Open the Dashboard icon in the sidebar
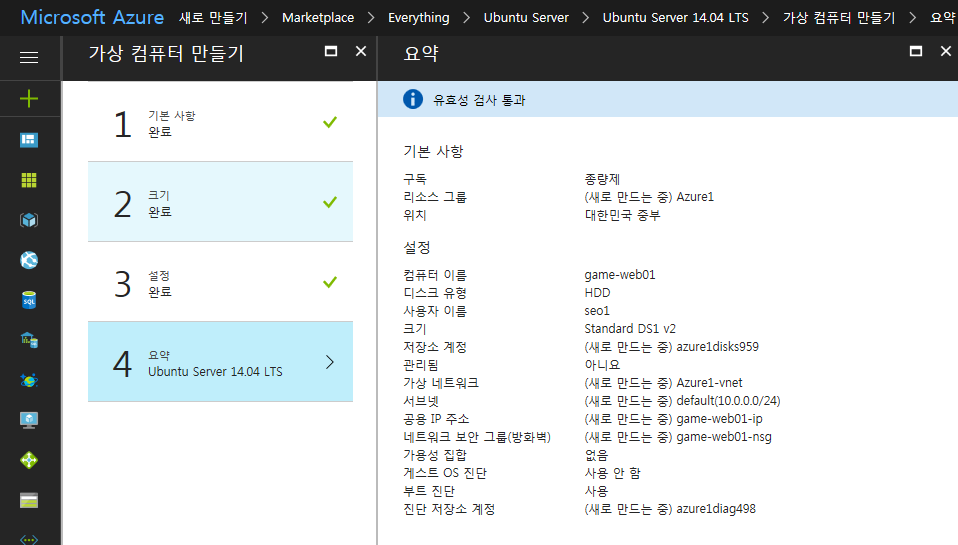Viewport: 958px width, 545px height. [x=29, y=140]
